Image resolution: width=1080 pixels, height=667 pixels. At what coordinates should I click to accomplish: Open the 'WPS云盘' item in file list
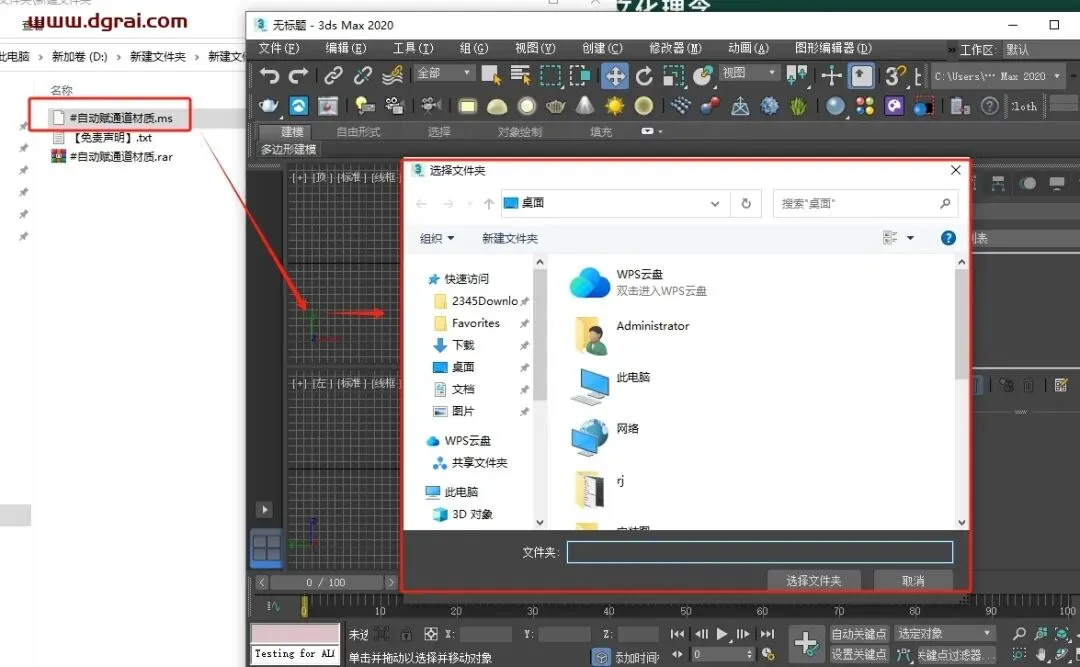tap(638, 283)
